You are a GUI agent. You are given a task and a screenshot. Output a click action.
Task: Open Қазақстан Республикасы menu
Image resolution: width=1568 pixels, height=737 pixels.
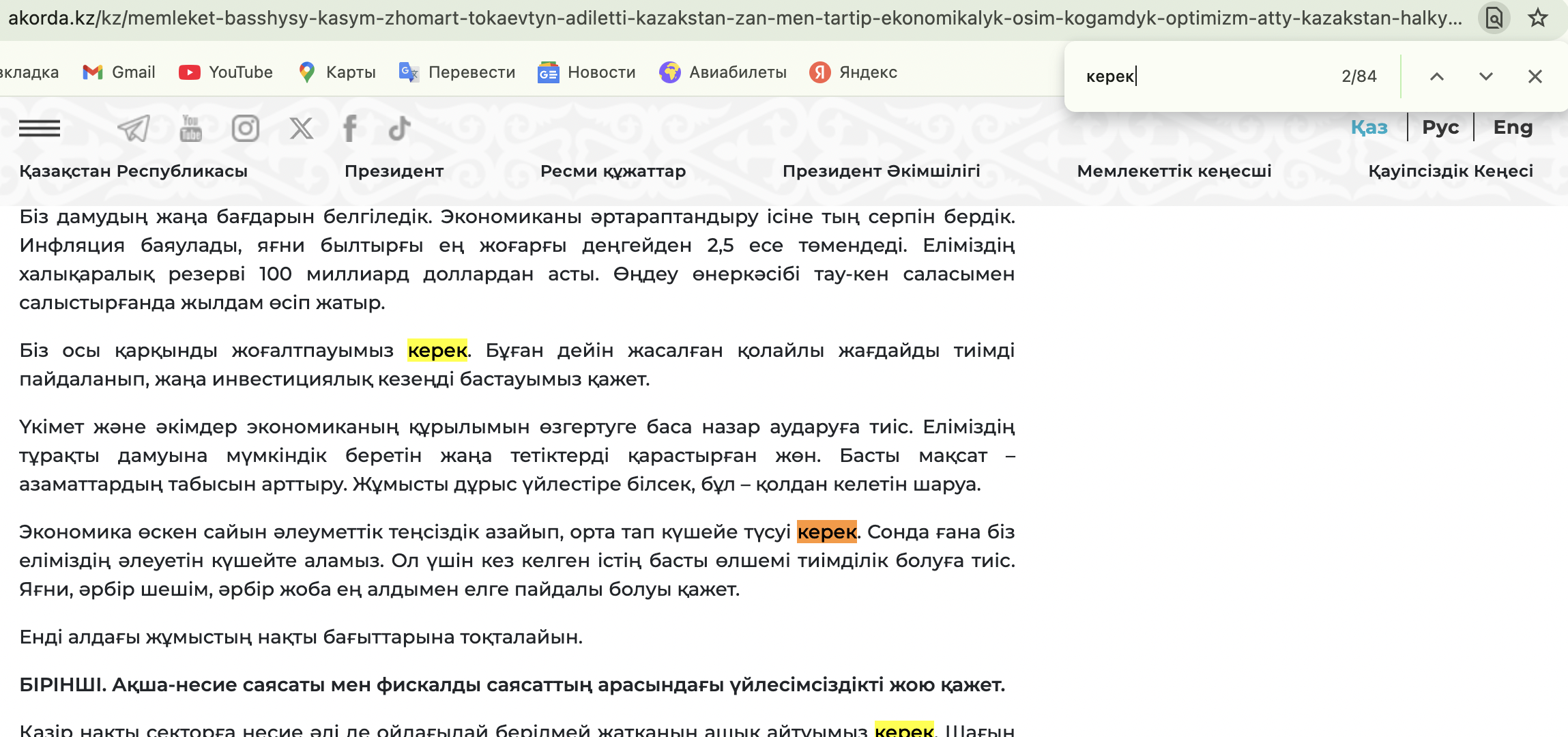pyautogui.click(x=134, y=171)
